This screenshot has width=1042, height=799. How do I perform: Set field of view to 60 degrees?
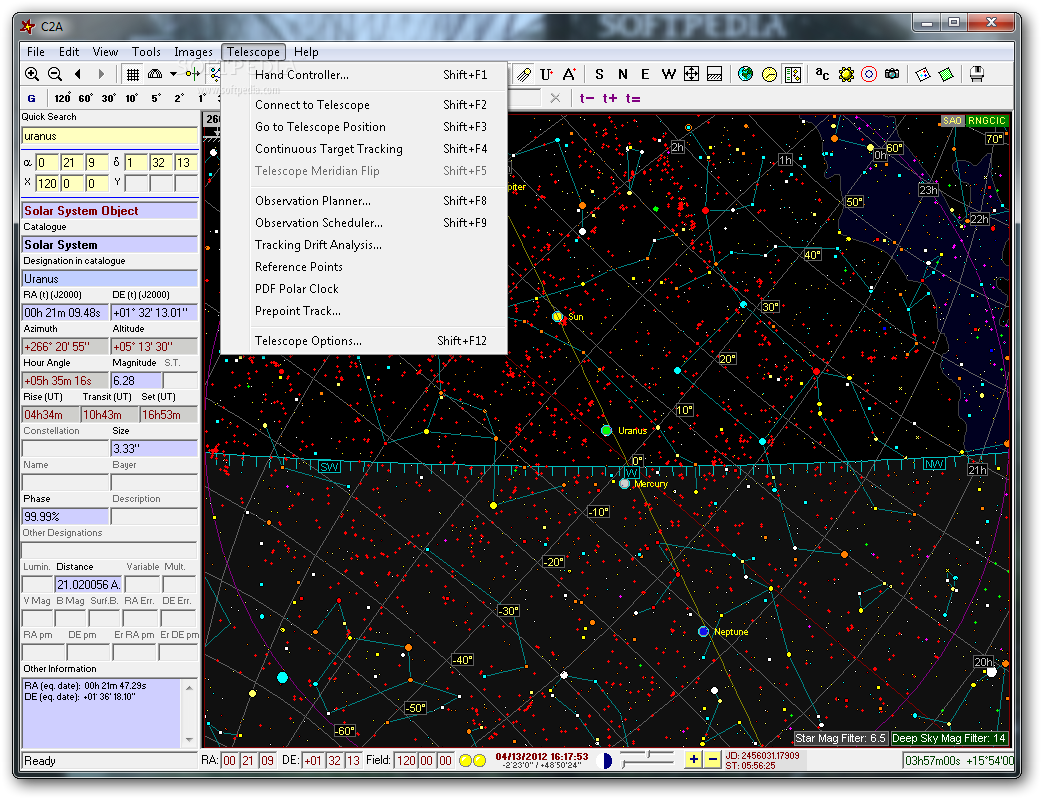tap(86, 98)
